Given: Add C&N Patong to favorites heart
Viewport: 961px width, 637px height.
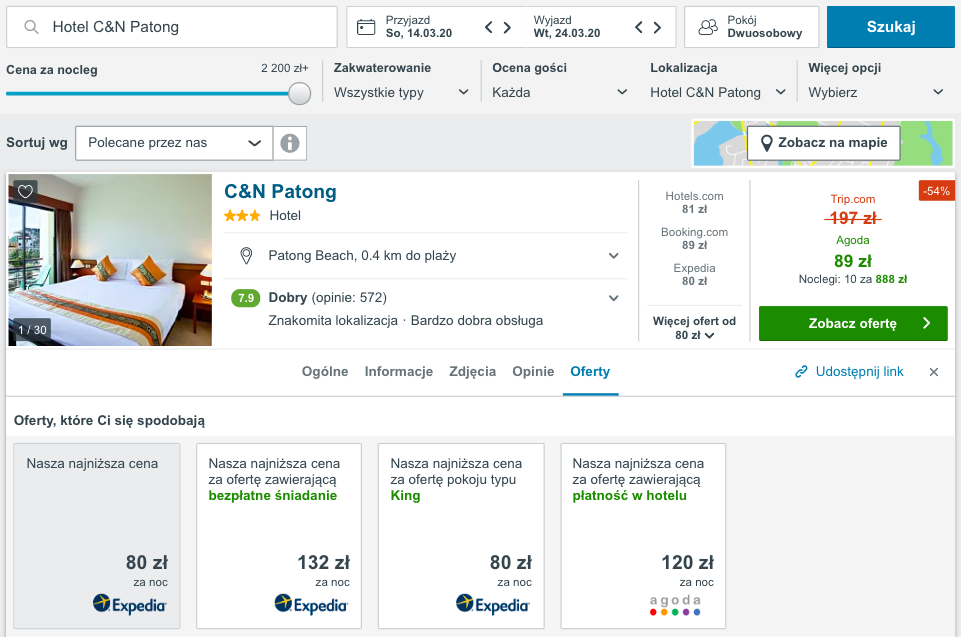Looking at the screenshot, I should click(x=25, y=191).
